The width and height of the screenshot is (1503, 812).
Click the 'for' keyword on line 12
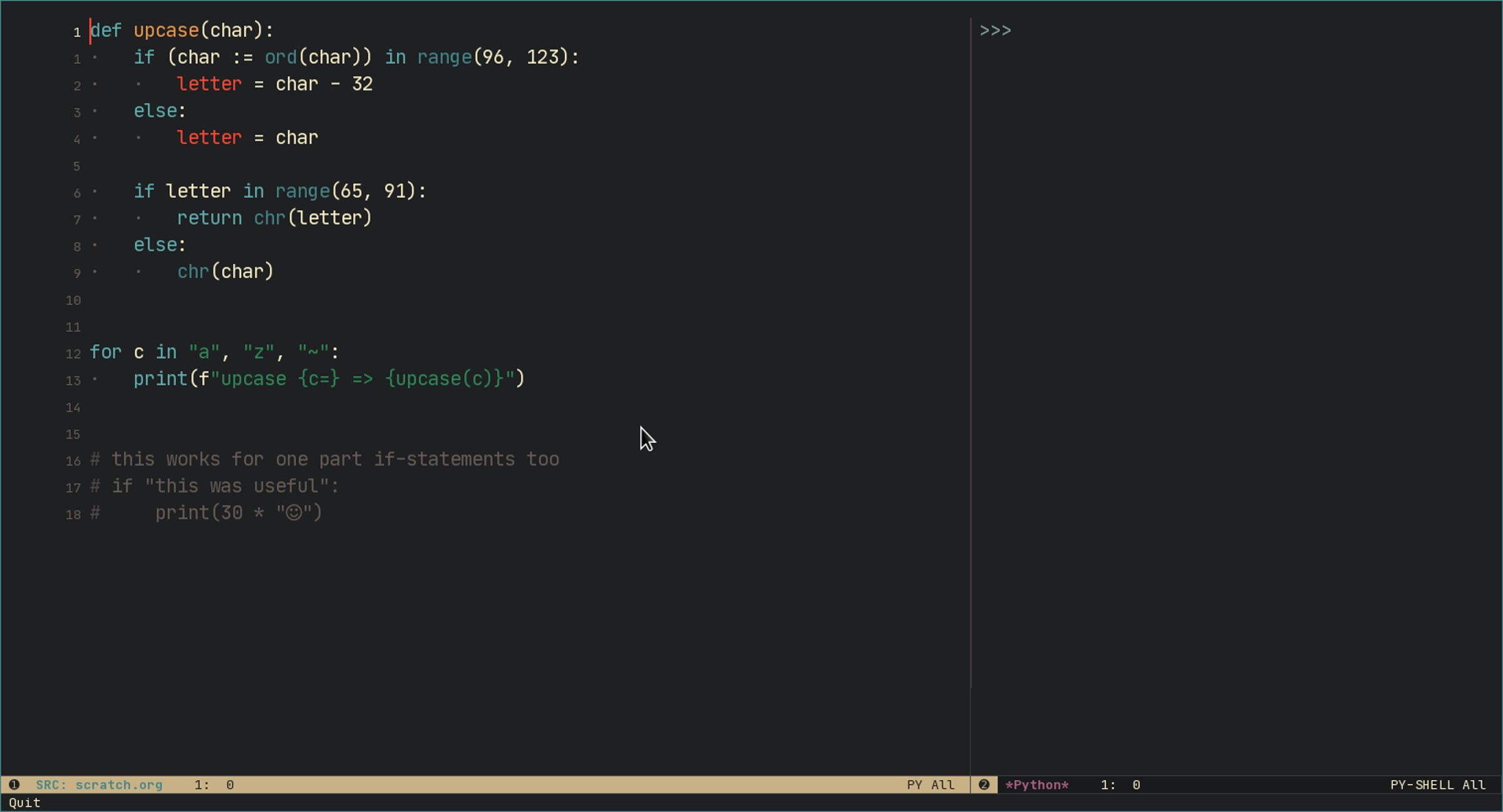105,352
